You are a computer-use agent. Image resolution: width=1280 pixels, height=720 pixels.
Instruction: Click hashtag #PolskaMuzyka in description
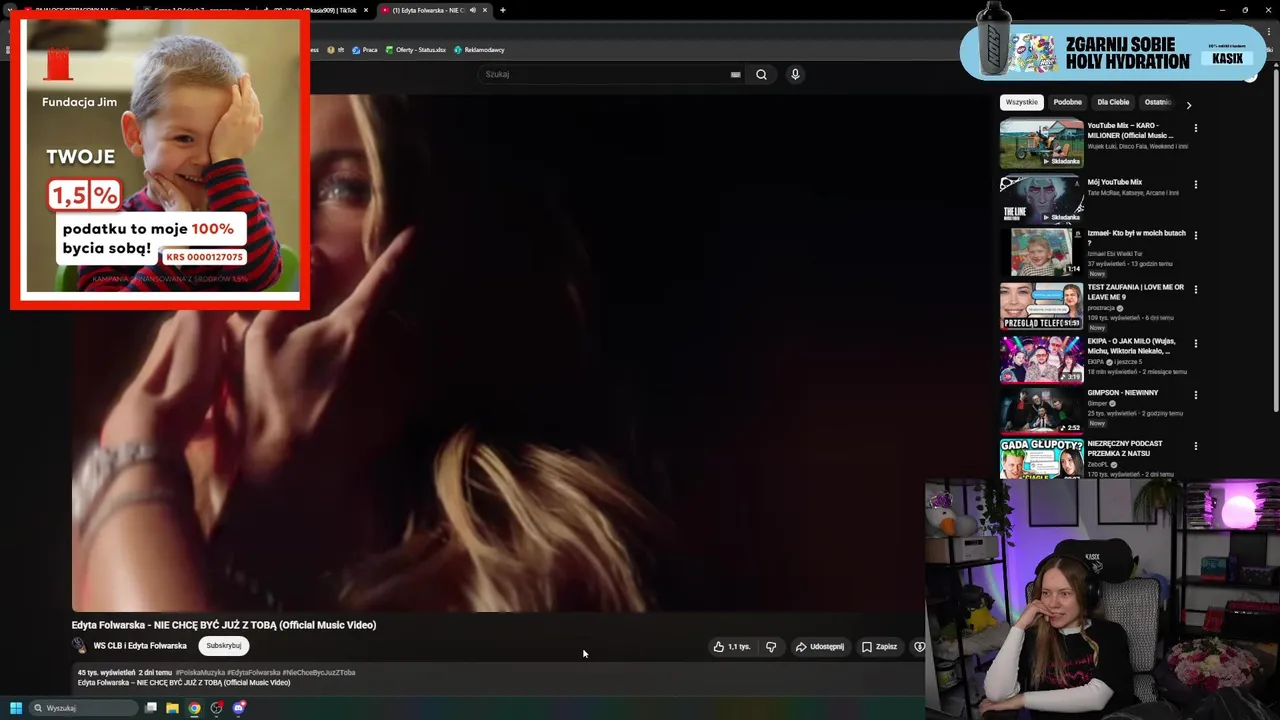[x=200, y=672]
